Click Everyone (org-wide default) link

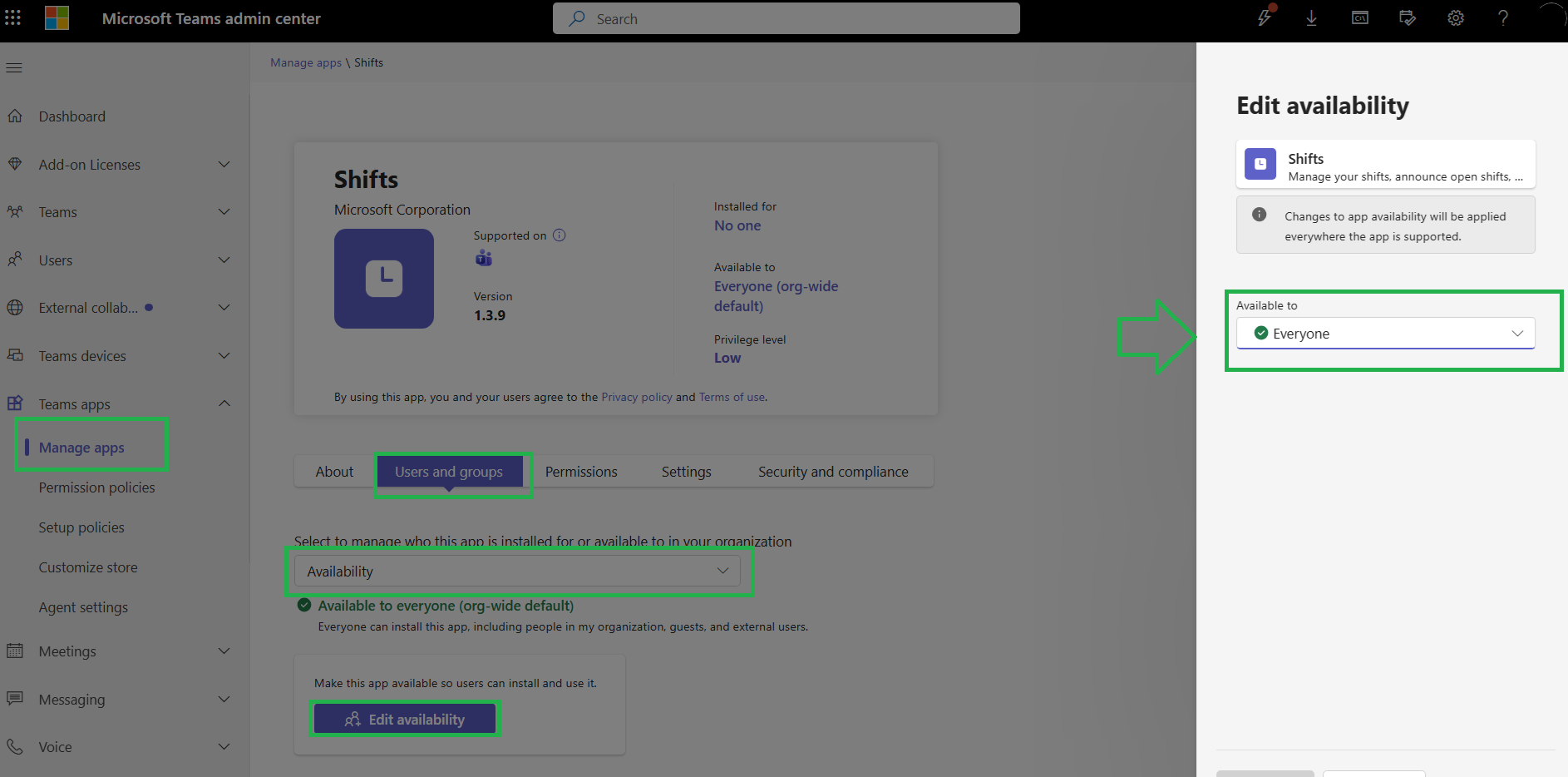pyautogui.click(x=776, y=296)
